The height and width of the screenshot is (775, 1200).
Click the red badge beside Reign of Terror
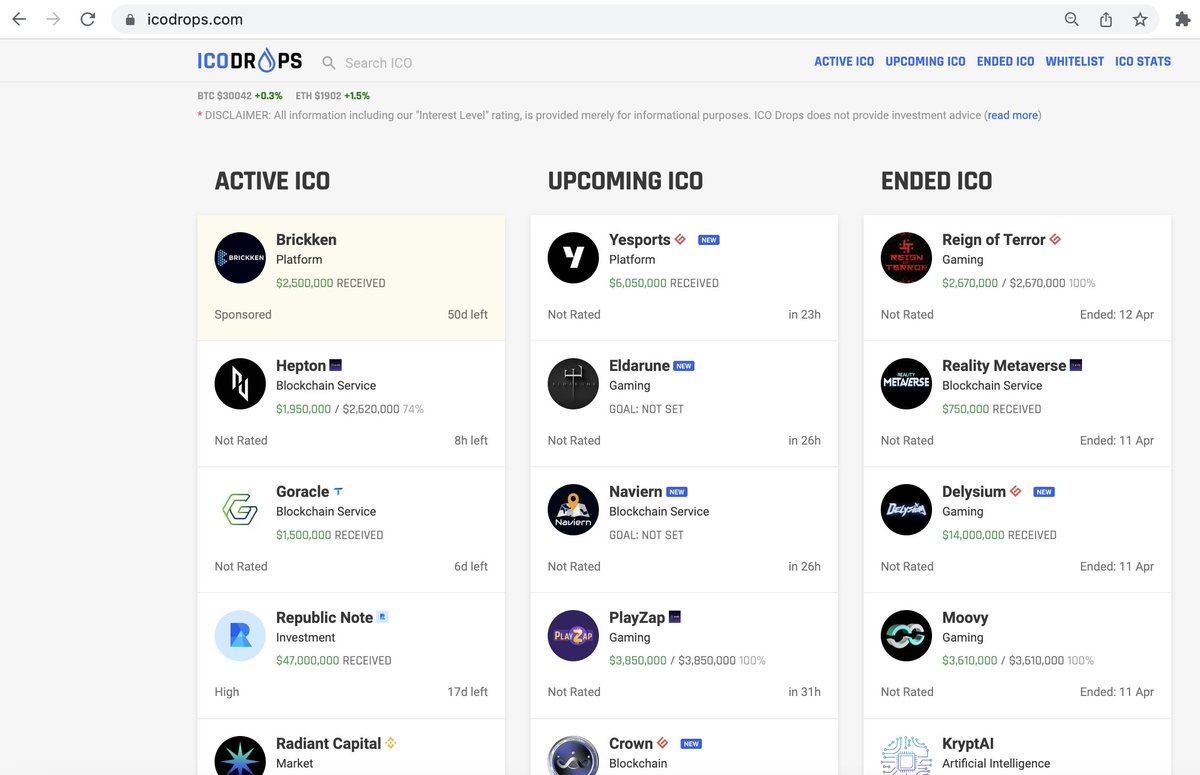[1055, 240]
